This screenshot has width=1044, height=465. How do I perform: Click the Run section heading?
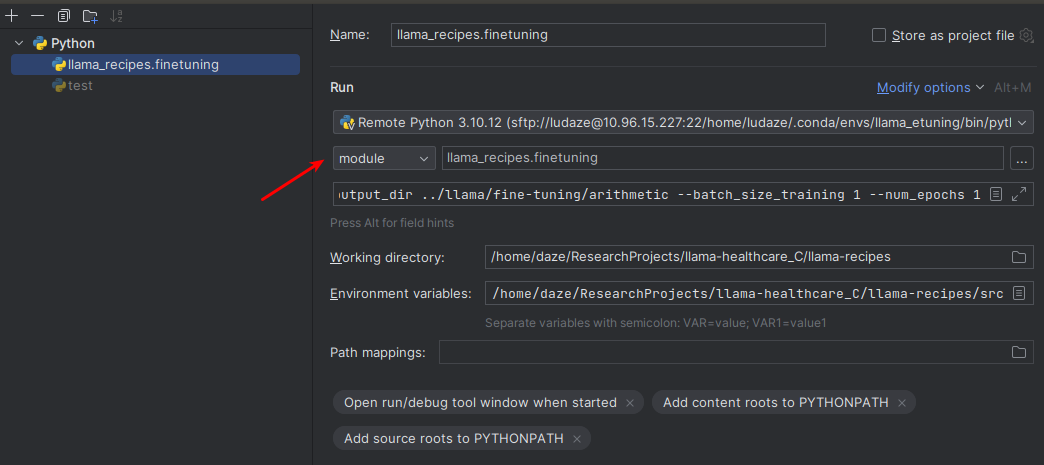click(342, 87)
